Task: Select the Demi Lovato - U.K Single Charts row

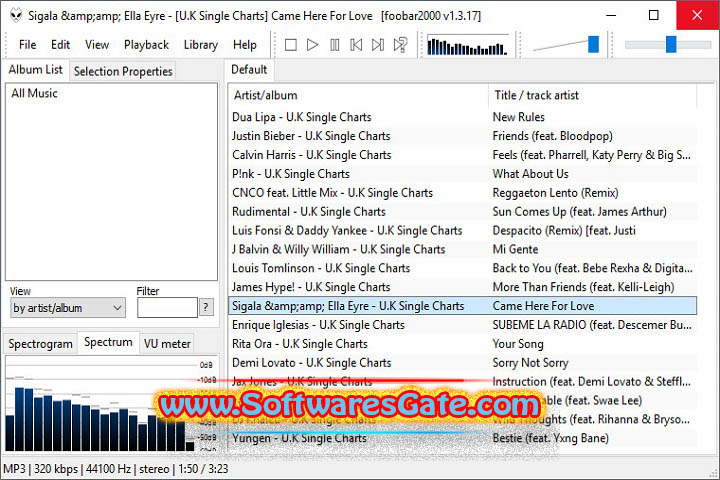Action: coord(462,362)
